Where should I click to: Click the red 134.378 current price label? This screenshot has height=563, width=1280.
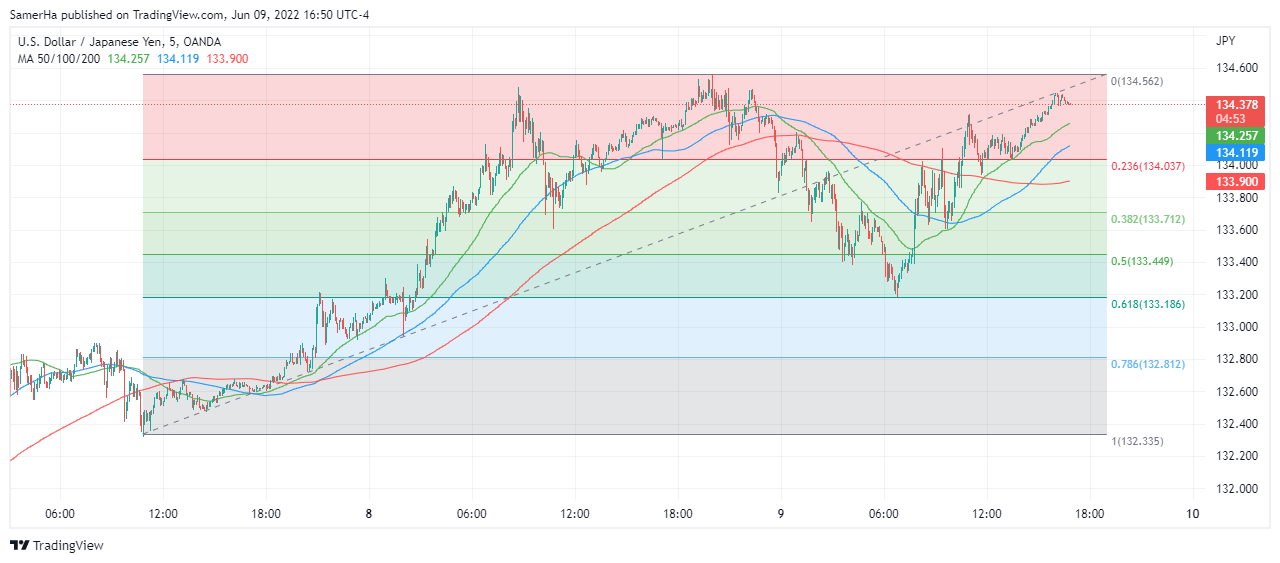[1237, 104]
